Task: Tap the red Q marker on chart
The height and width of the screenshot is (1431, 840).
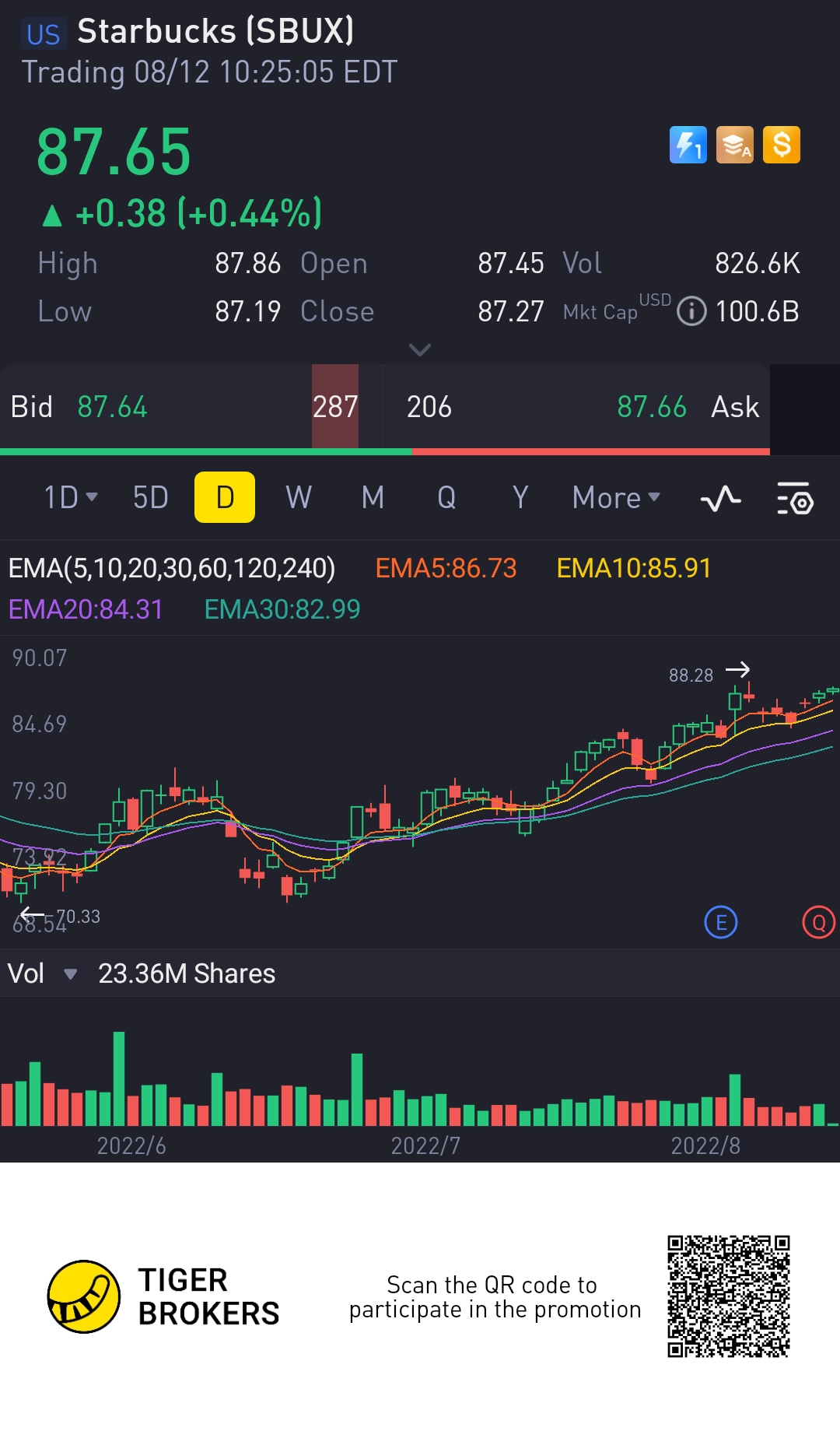Action: [x=819, y=923]
